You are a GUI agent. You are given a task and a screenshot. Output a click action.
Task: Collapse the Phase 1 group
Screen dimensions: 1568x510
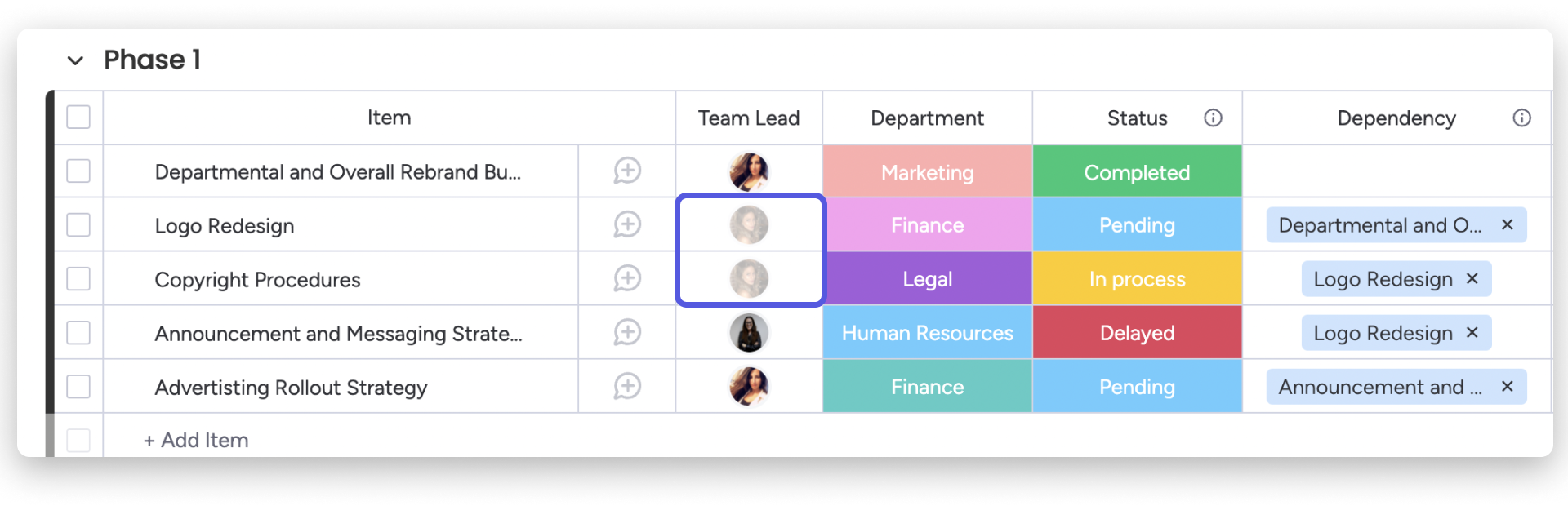75,60
